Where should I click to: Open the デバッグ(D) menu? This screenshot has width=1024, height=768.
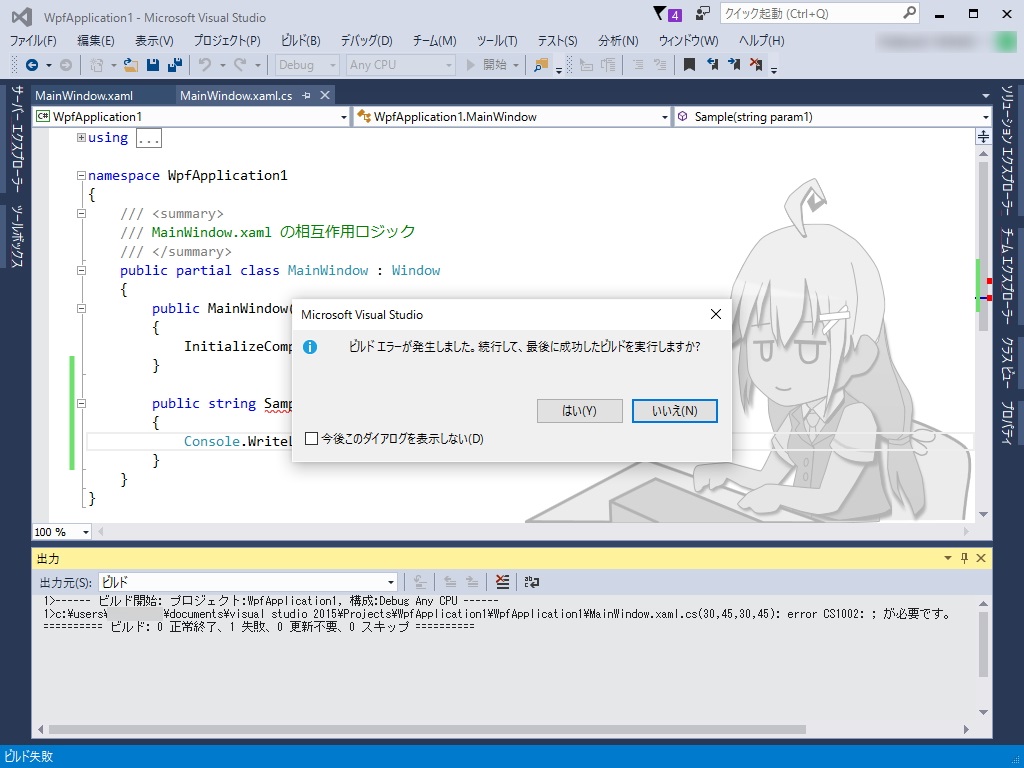point(366,40)
